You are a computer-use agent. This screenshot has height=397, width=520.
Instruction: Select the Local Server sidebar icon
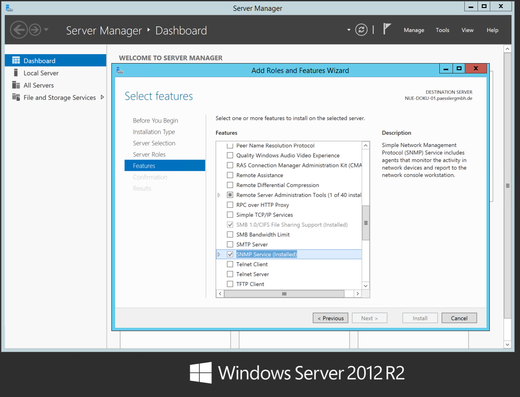[x=16, y=73]
